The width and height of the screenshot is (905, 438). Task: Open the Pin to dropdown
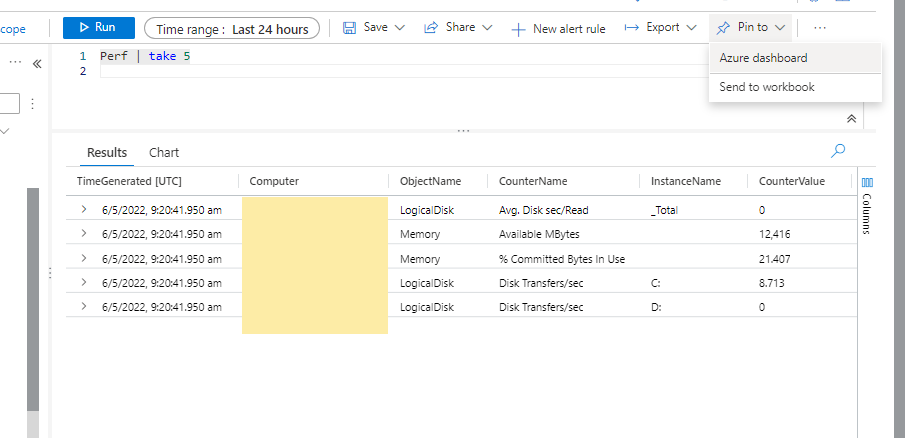751,28
